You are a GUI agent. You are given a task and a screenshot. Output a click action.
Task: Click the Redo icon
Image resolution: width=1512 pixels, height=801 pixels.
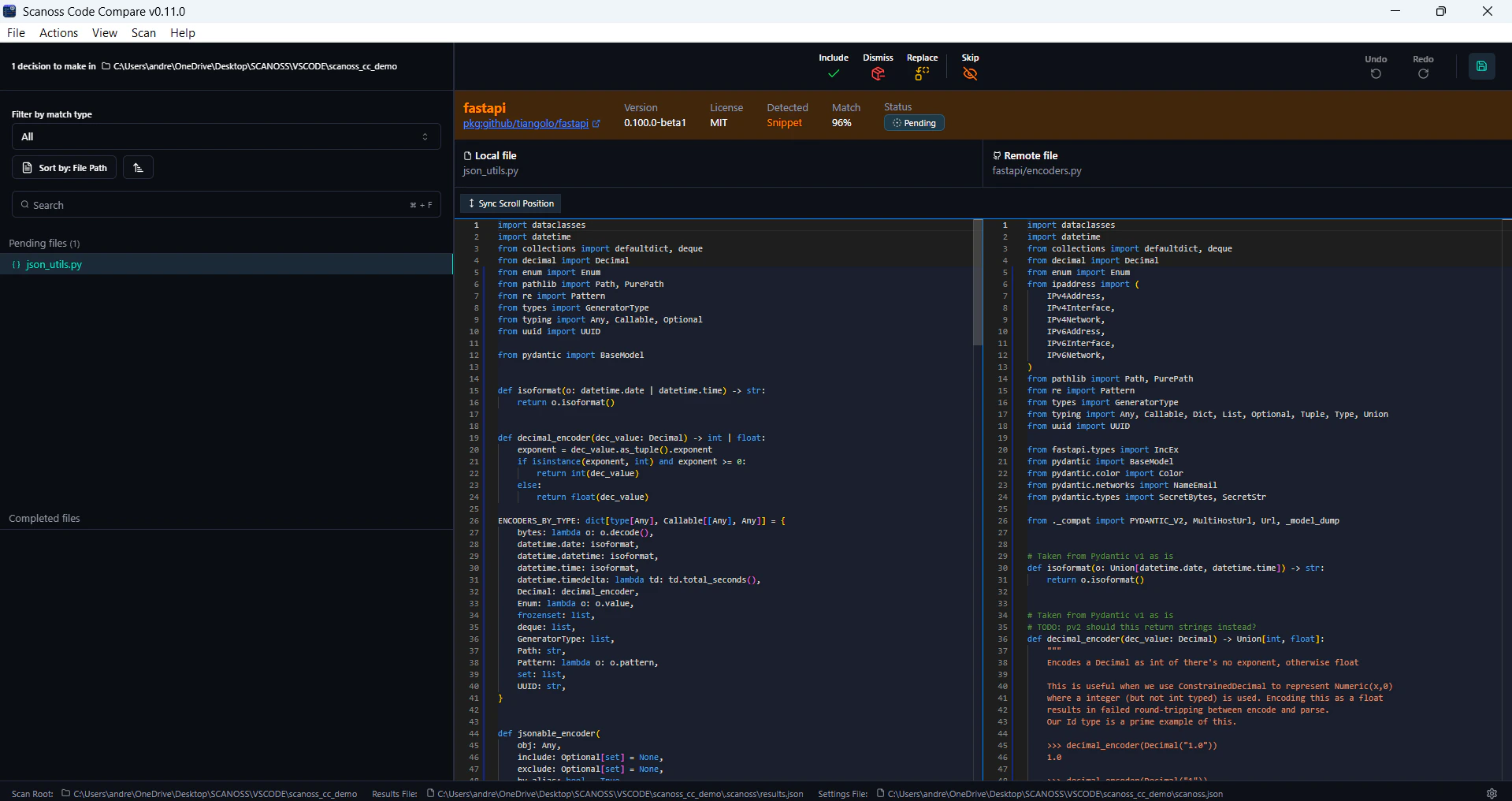click(x=1423, y=73)
